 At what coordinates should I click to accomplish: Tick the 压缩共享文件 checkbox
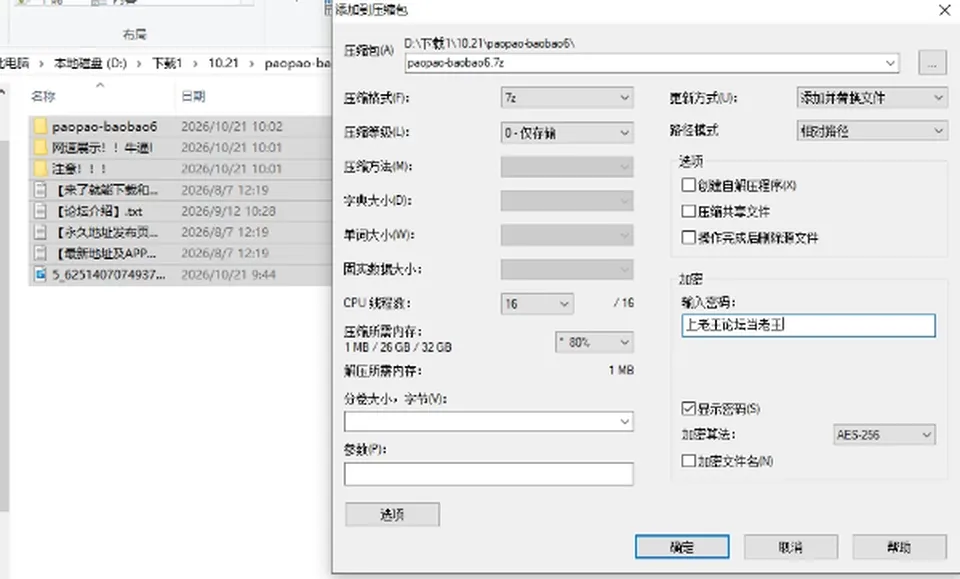(x=689, y=211)
